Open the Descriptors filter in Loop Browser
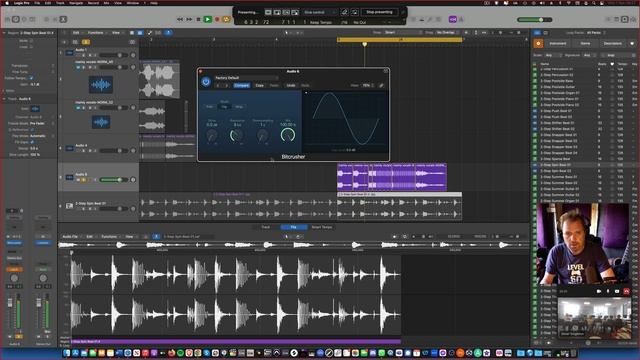The image size is (640, 360). click(x=613, y=43)
